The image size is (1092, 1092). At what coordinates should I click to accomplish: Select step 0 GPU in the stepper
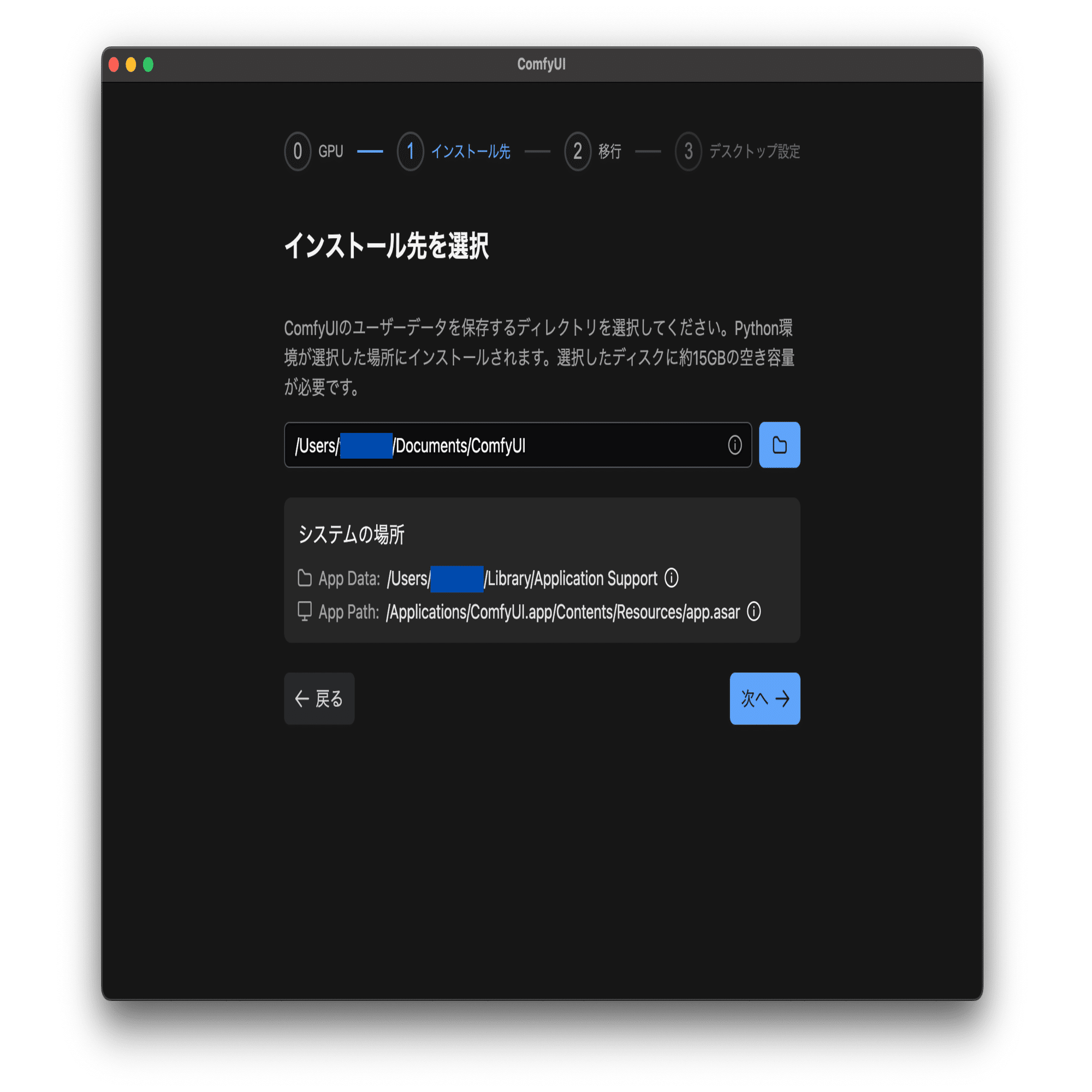(x=314, y=151)
